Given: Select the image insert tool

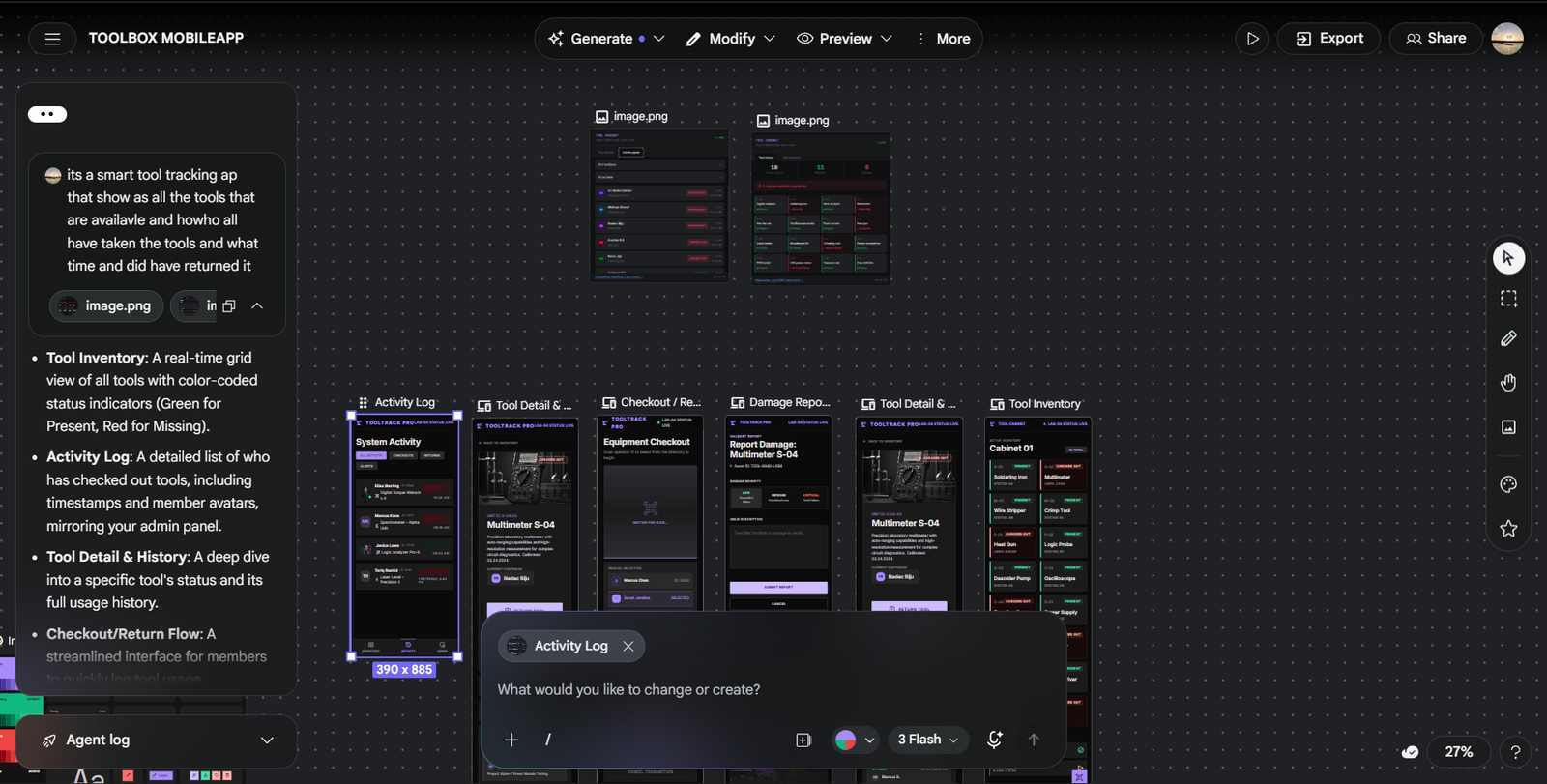Looking at the screenshot, I should point(1508,427).
